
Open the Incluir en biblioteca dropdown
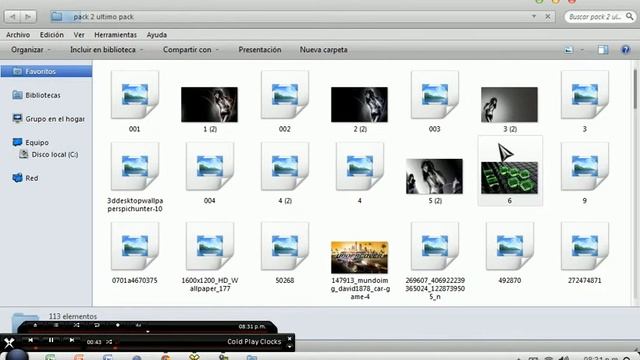[107, 50]
